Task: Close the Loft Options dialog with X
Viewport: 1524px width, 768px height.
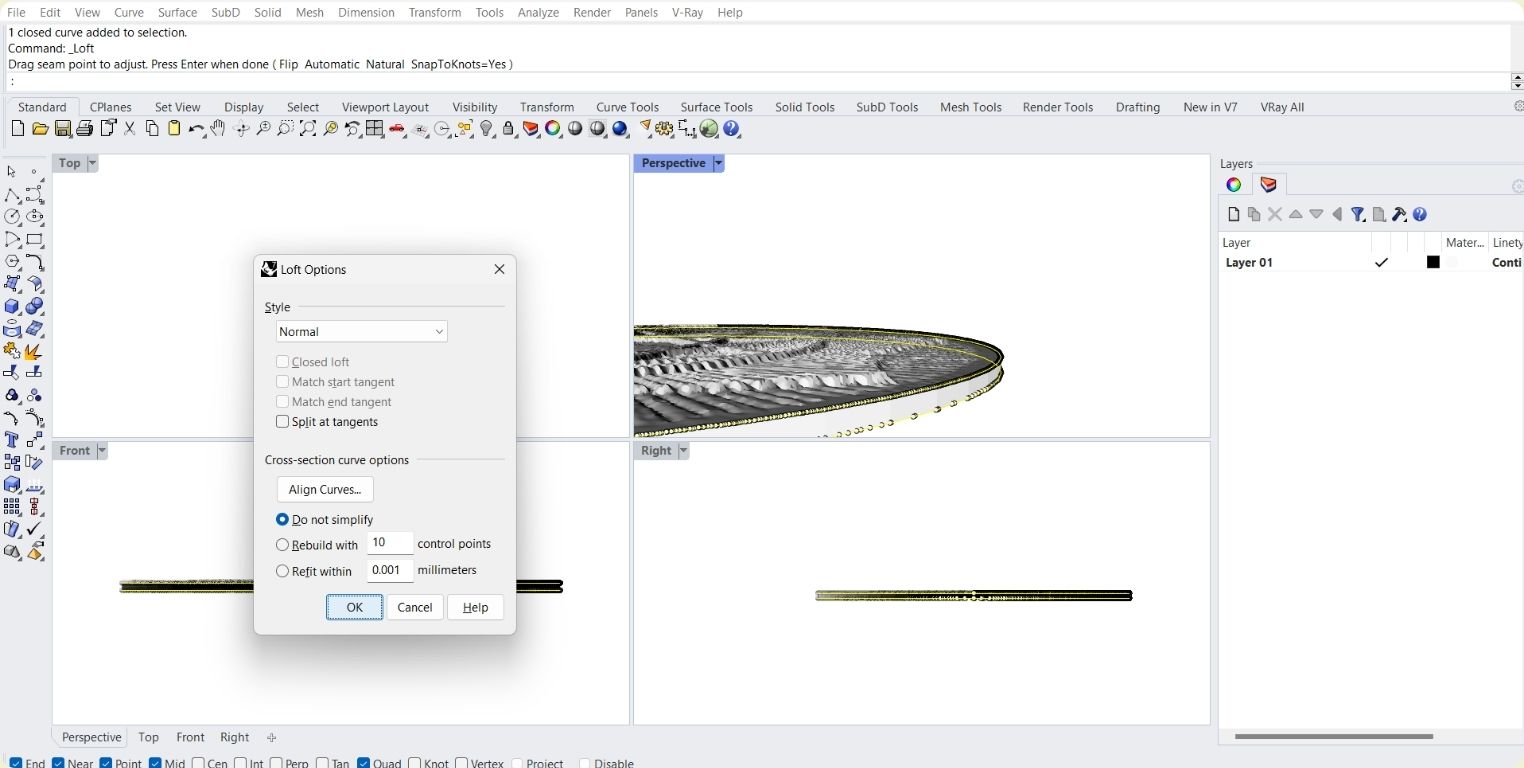Action: pyautogui.click(x=499, y=269)
